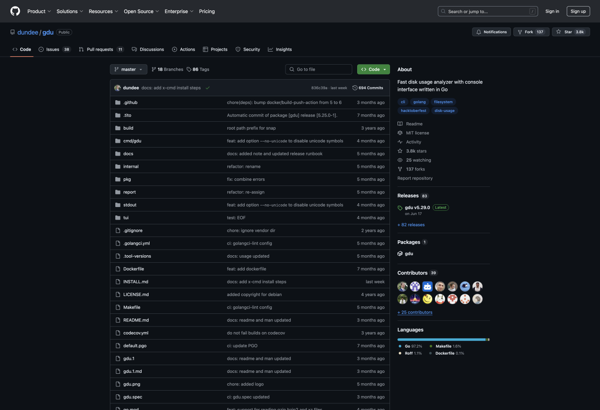600x410 pixels.
Task: Open the Product dropdown menu
Action: click(x=39, y=11)
